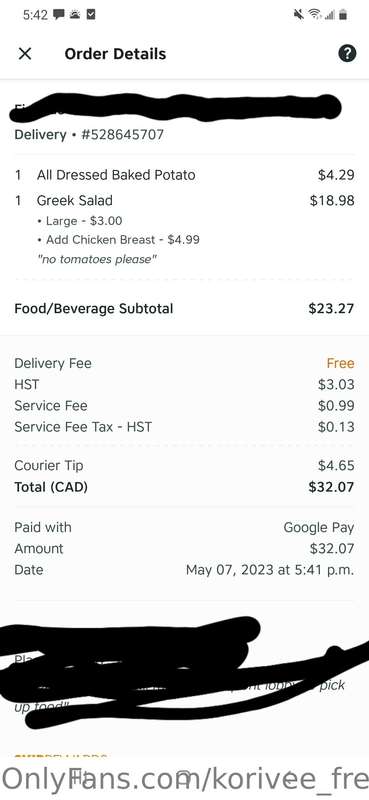Close the Order Details screen

click(x=24, y=54)
